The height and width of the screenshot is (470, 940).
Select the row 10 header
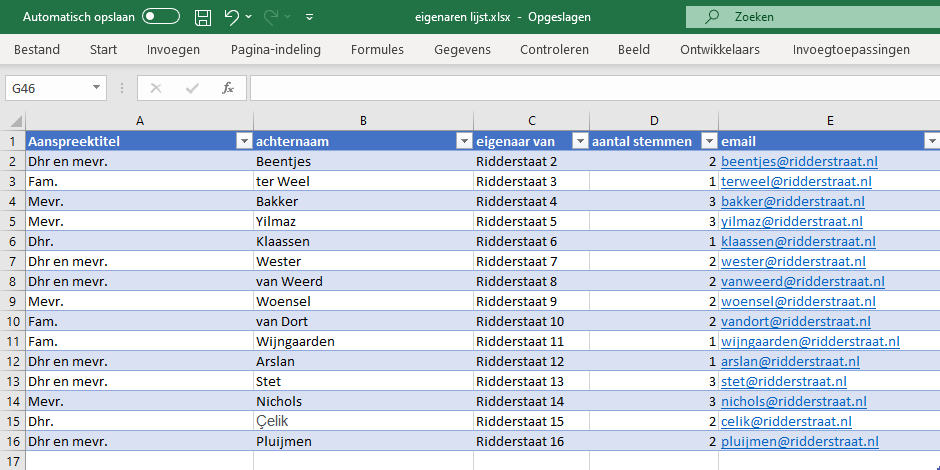coord(13,321)
